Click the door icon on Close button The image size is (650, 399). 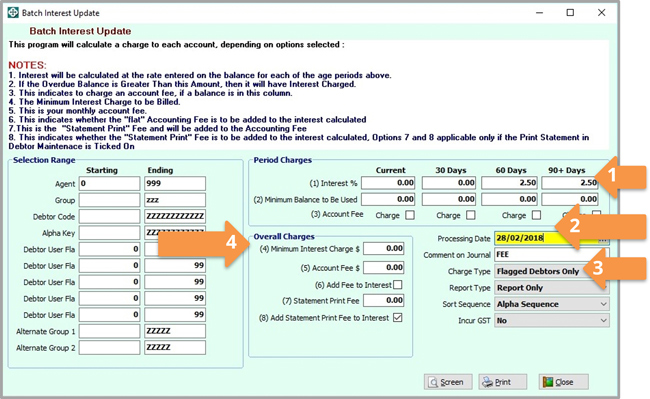(x=548, y=382)
